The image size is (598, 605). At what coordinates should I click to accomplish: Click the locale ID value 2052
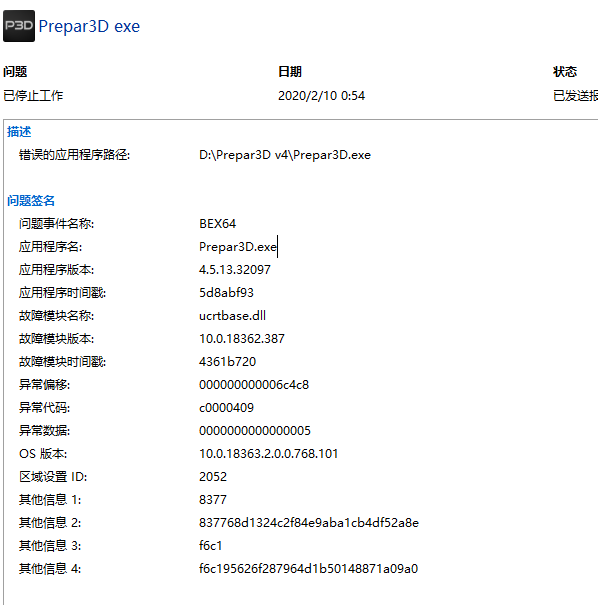click(x=213, y=477)
